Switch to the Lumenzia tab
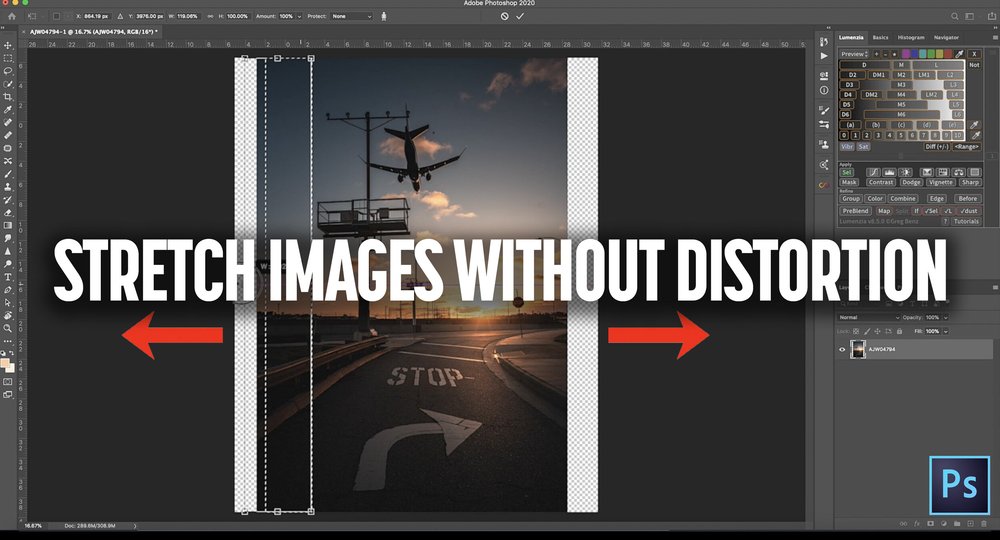The image size is (1000, 540). point(851,38)
